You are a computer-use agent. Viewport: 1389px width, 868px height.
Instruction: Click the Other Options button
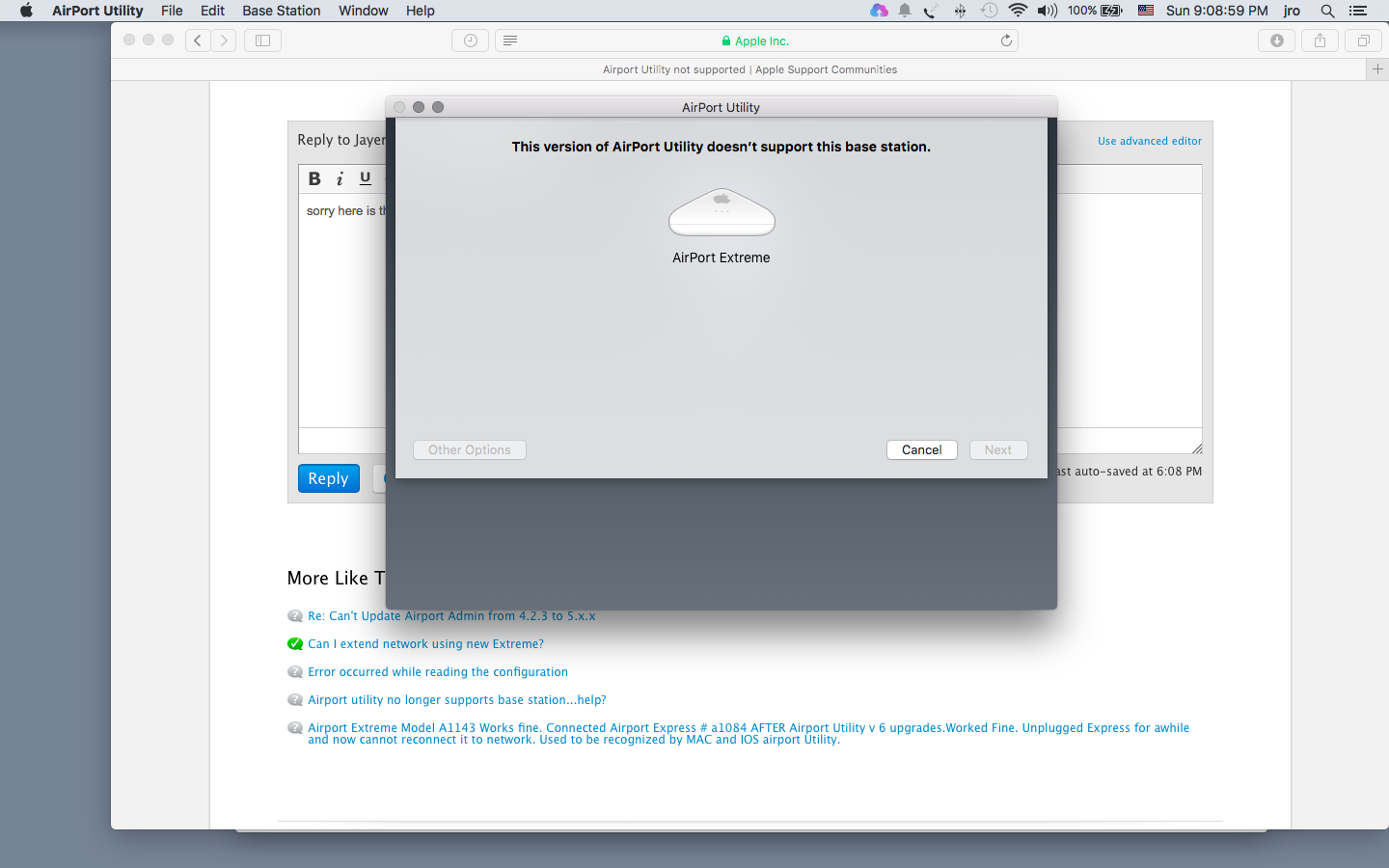pyautogui.click(x=470, y=449)
